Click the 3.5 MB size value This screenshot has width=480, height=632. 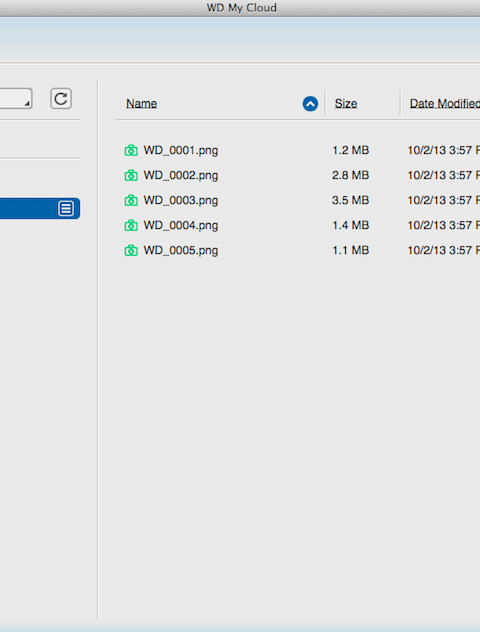coord(350,200)
